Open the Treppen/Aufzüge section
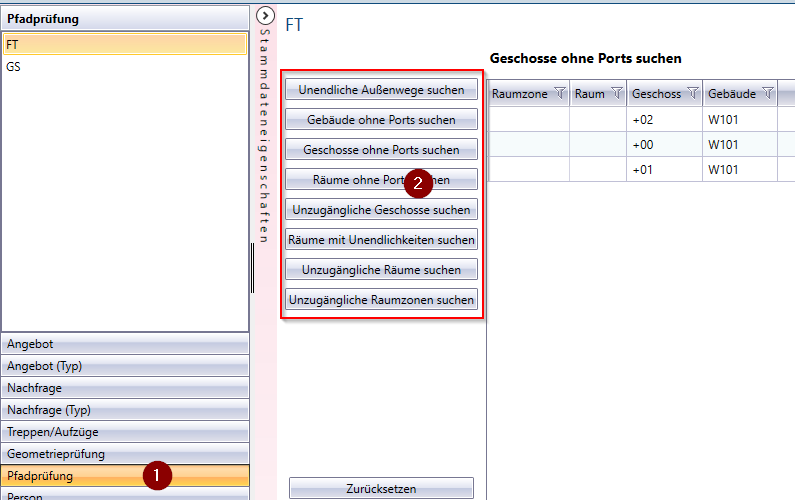Viewport: 795px width, 500px height. tap(124, 432)
